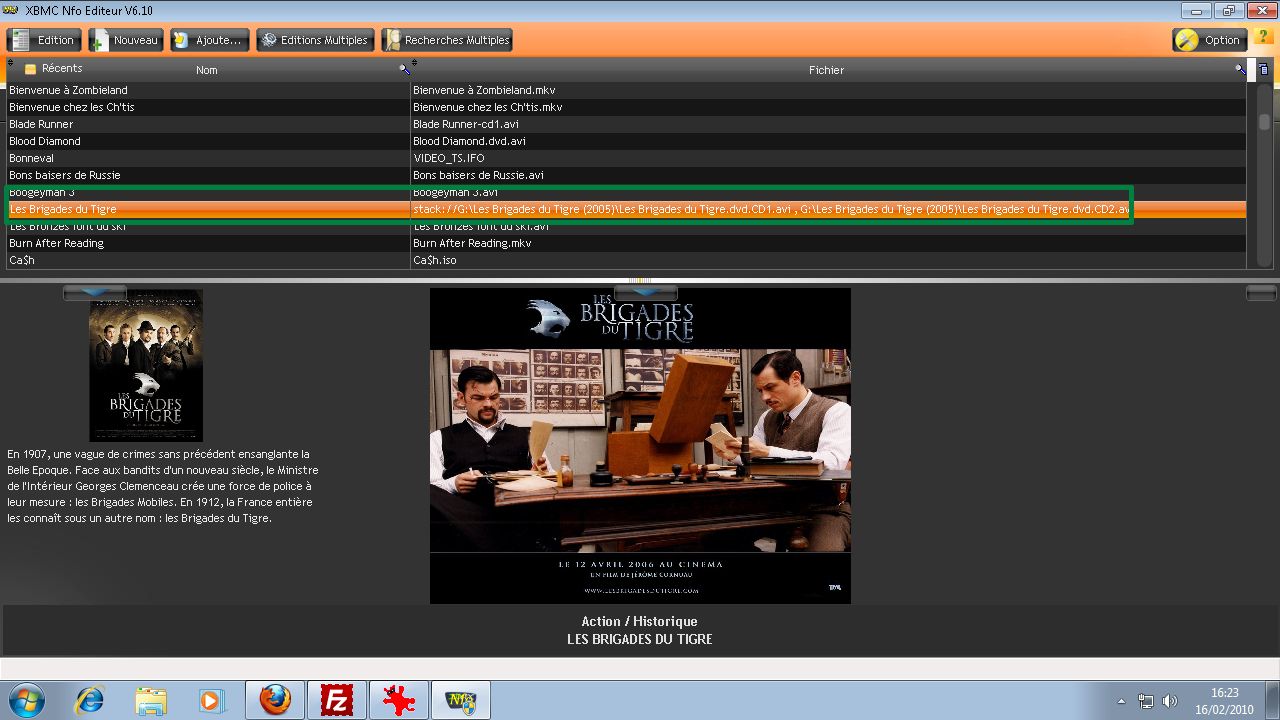Sort list by the Nom column header
This screenshot has width=1280, height=720.
207,70
